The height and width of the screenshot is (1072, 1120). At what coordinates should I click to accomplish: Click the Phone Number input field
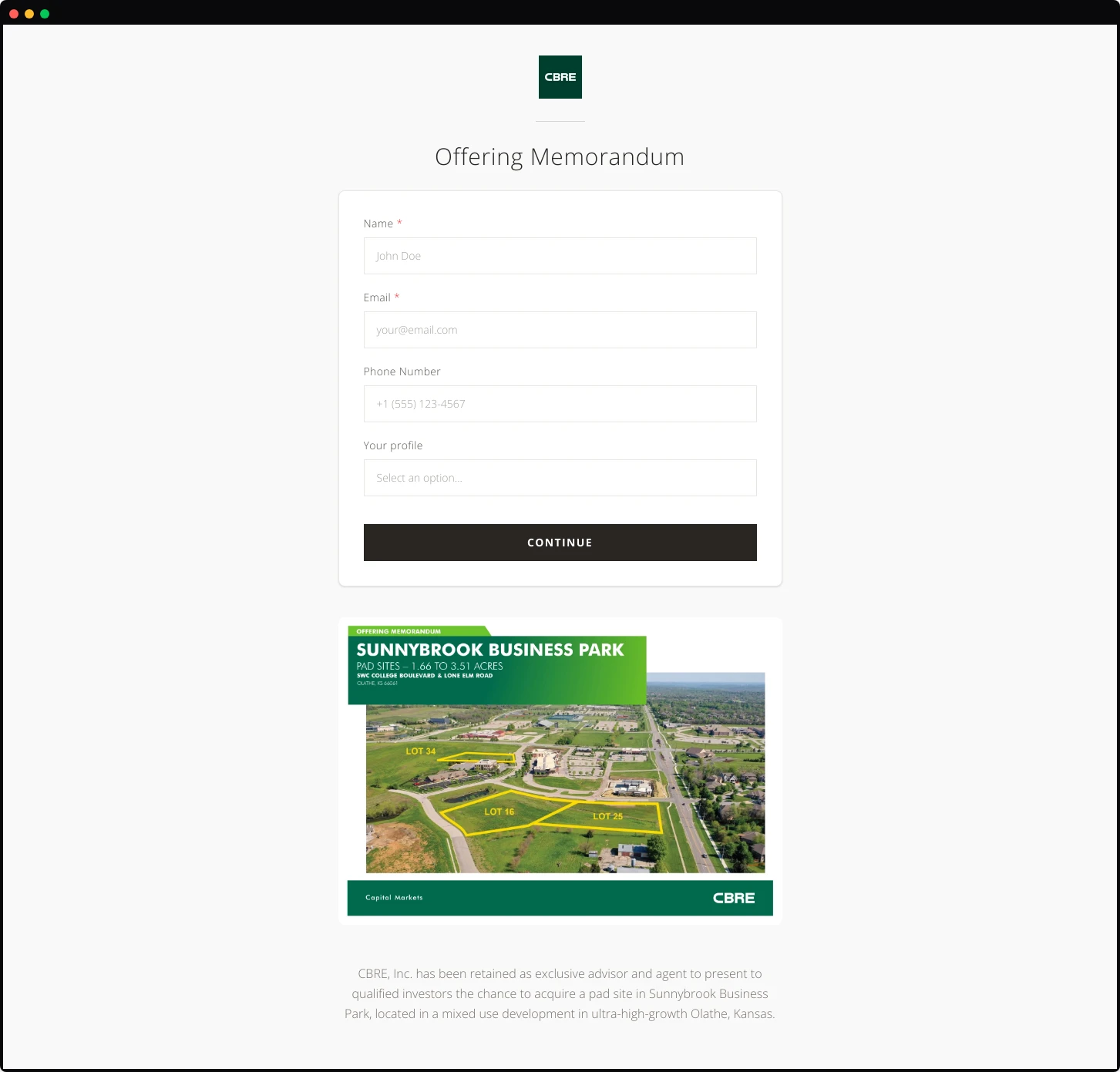560,404
